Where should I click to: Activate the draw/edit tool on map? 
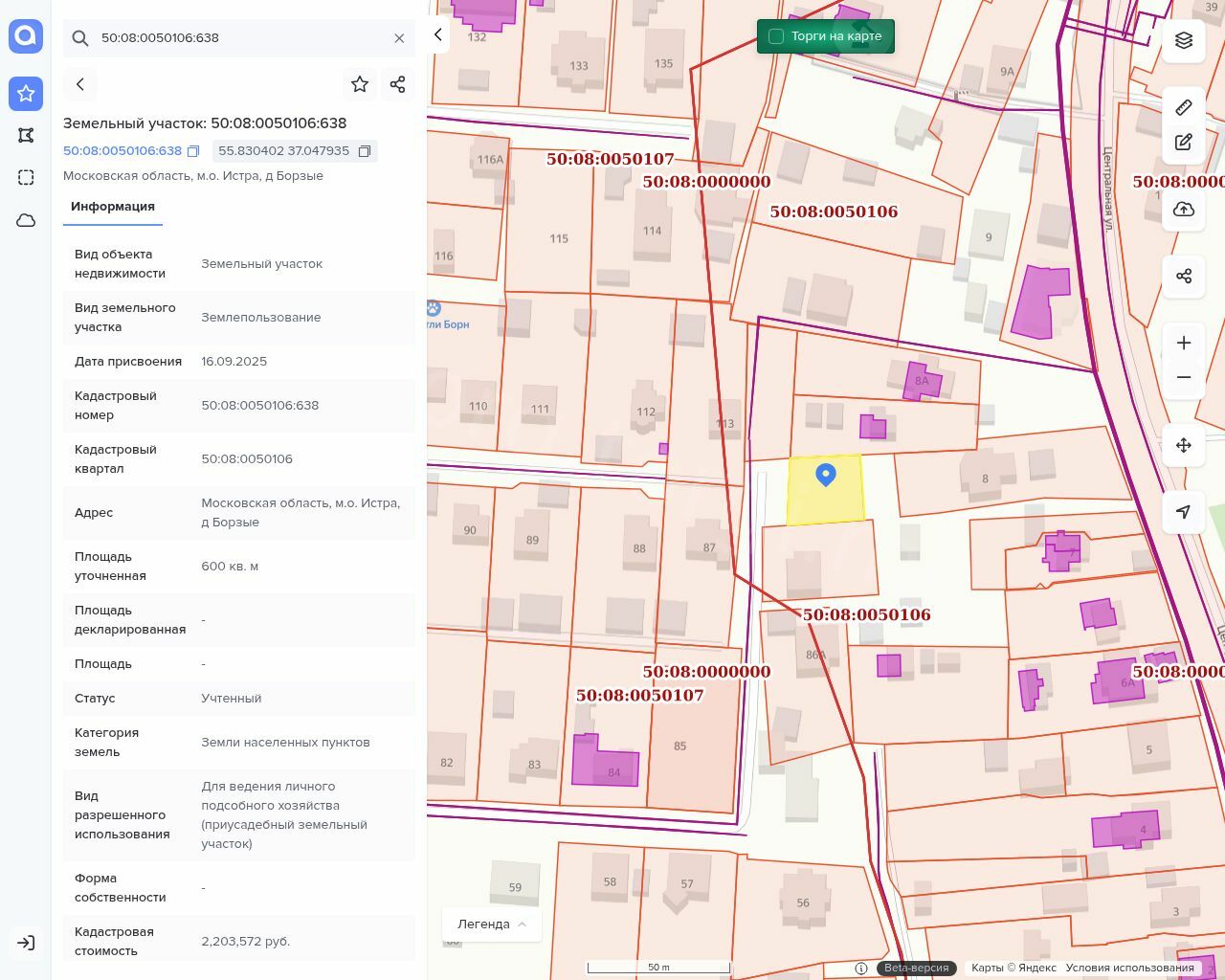point(1184,143)
